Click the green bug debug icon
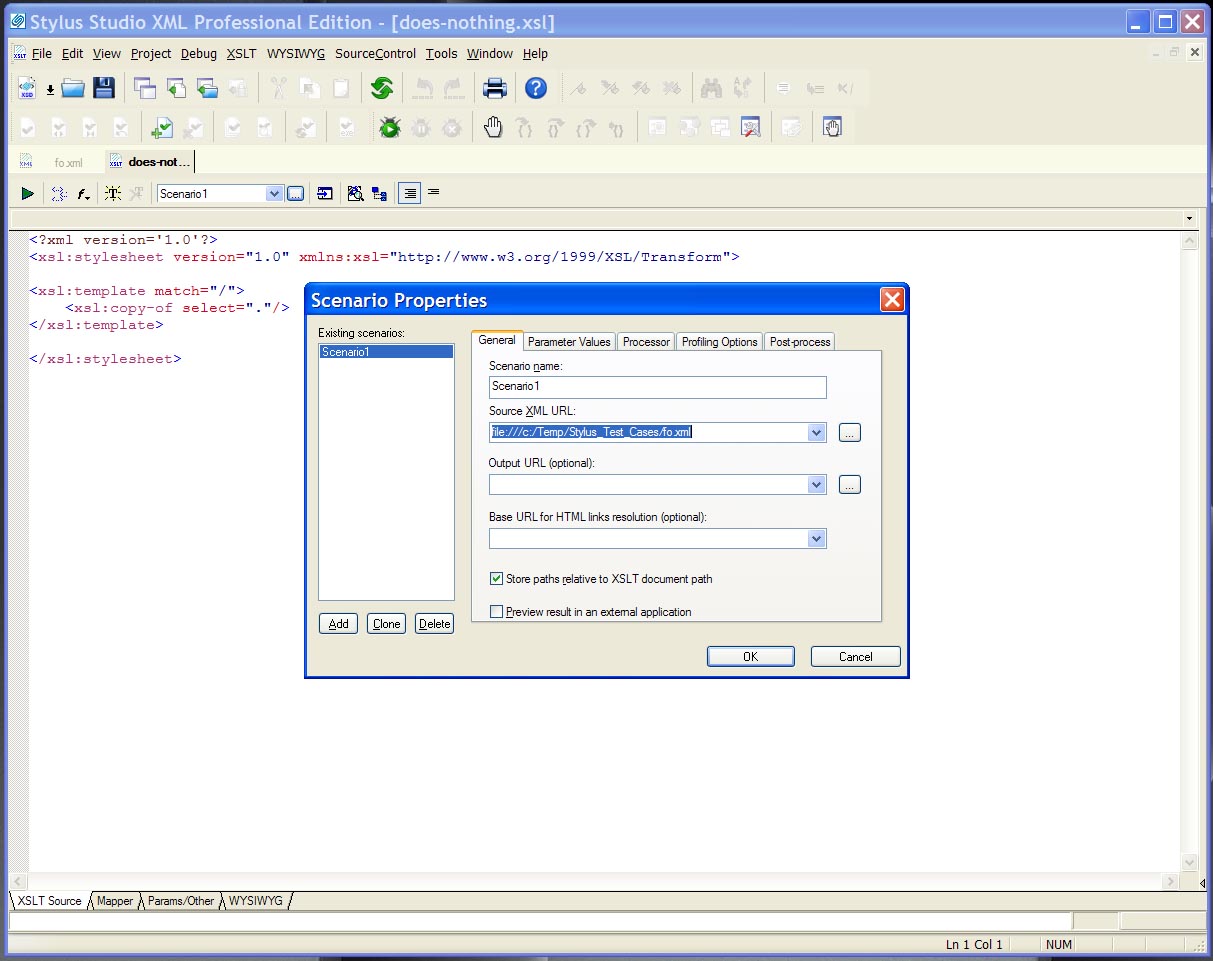Image resolution: width=1213 pixels, height=961 pixels. pyautogui.click(x=389, y=128)
